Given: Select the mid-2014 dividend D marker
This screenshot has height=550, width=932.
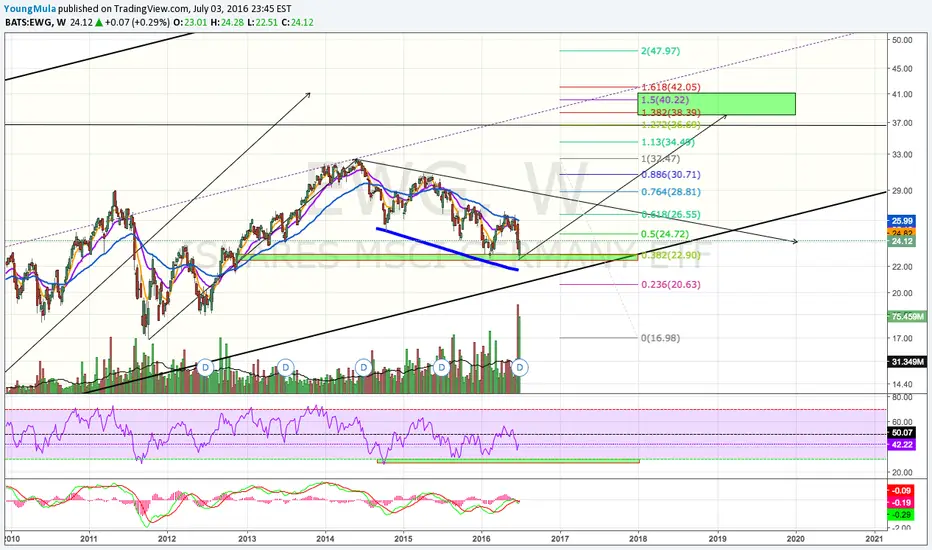Looking at the screenshot, I should [363, 367].
